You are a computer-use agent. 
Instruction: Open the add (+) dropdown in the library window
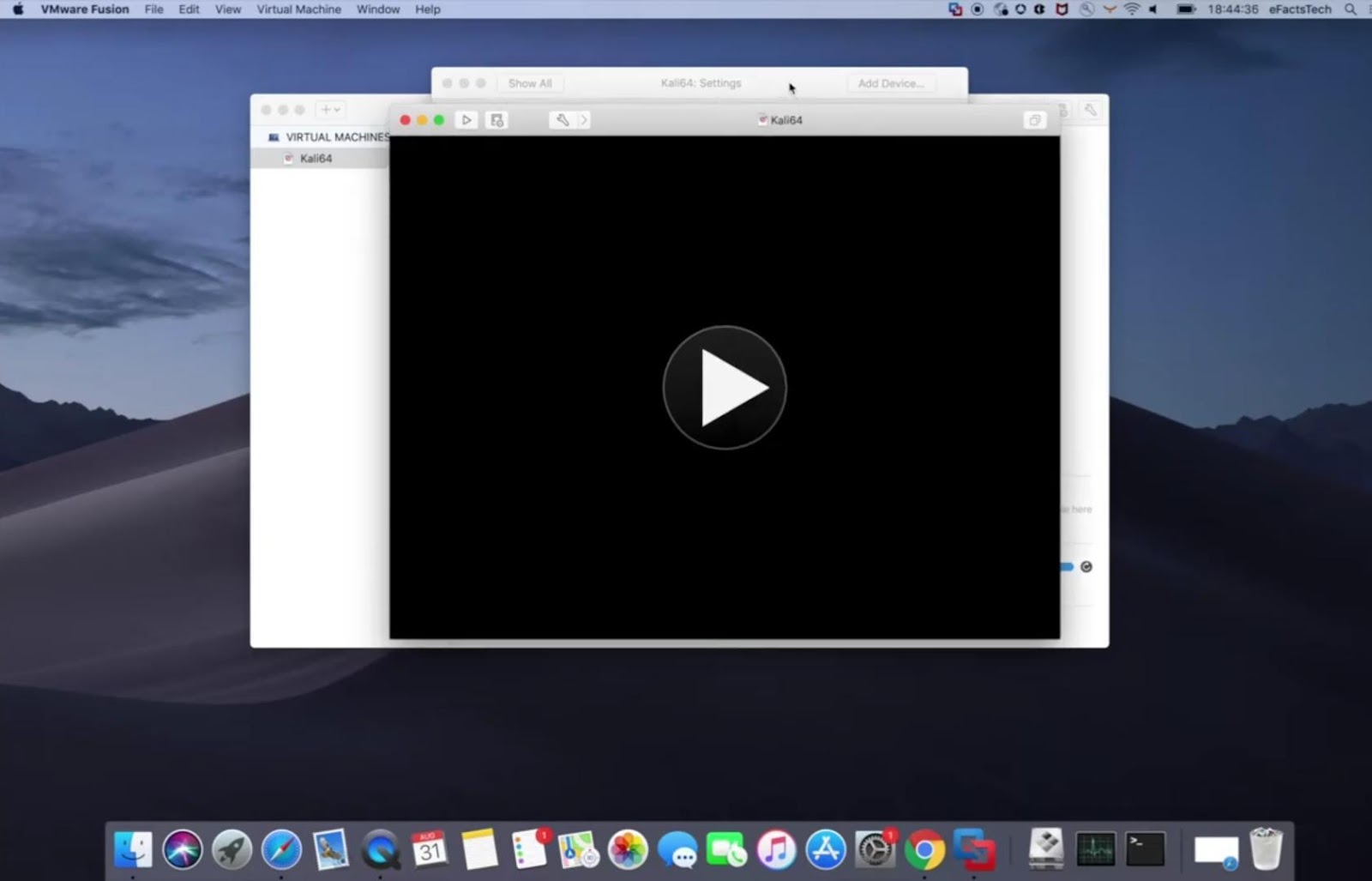331,110
